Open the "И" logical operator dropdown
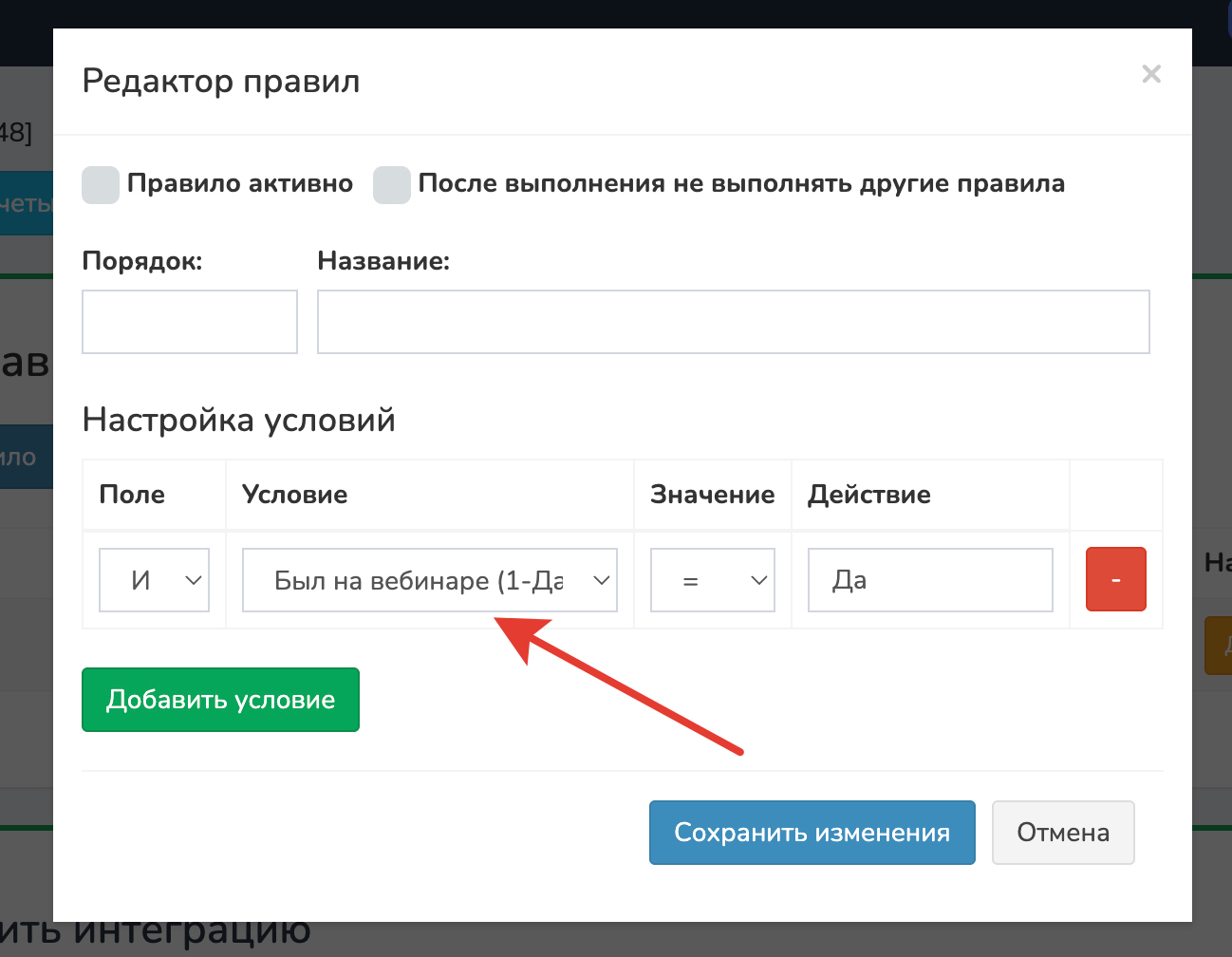The width and height of the screenshot is (1232, 957). 154,580
